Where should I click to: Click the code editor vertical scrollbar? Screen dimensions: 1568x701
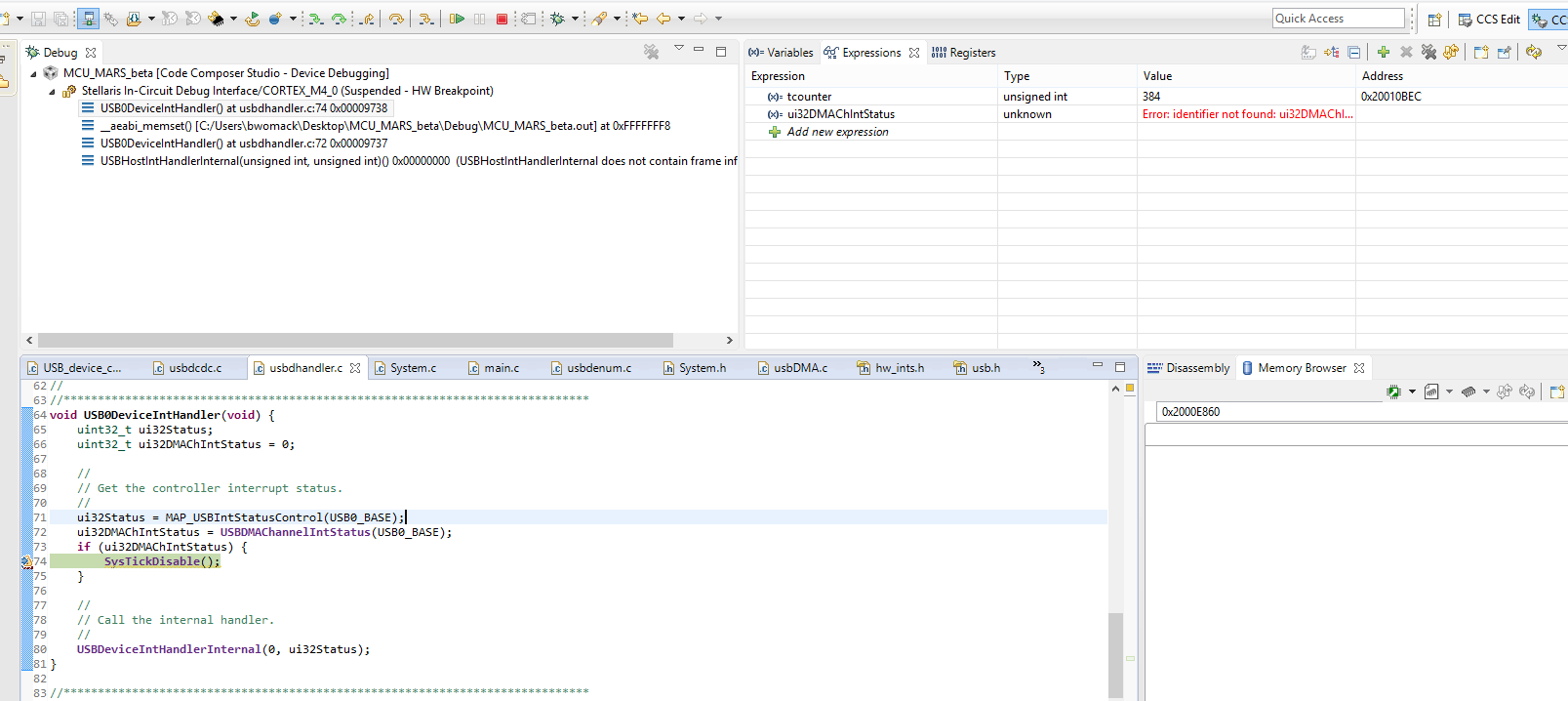click(1115, 654)
